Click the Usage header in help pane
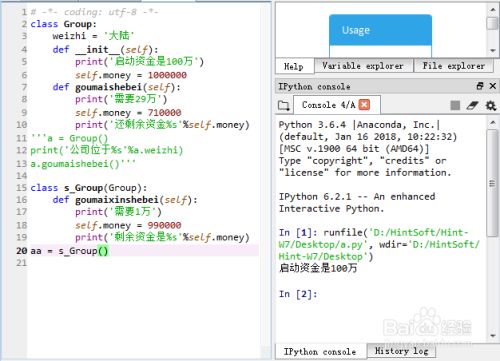Viewport: 500px width, 361px height. pos(380,30)
